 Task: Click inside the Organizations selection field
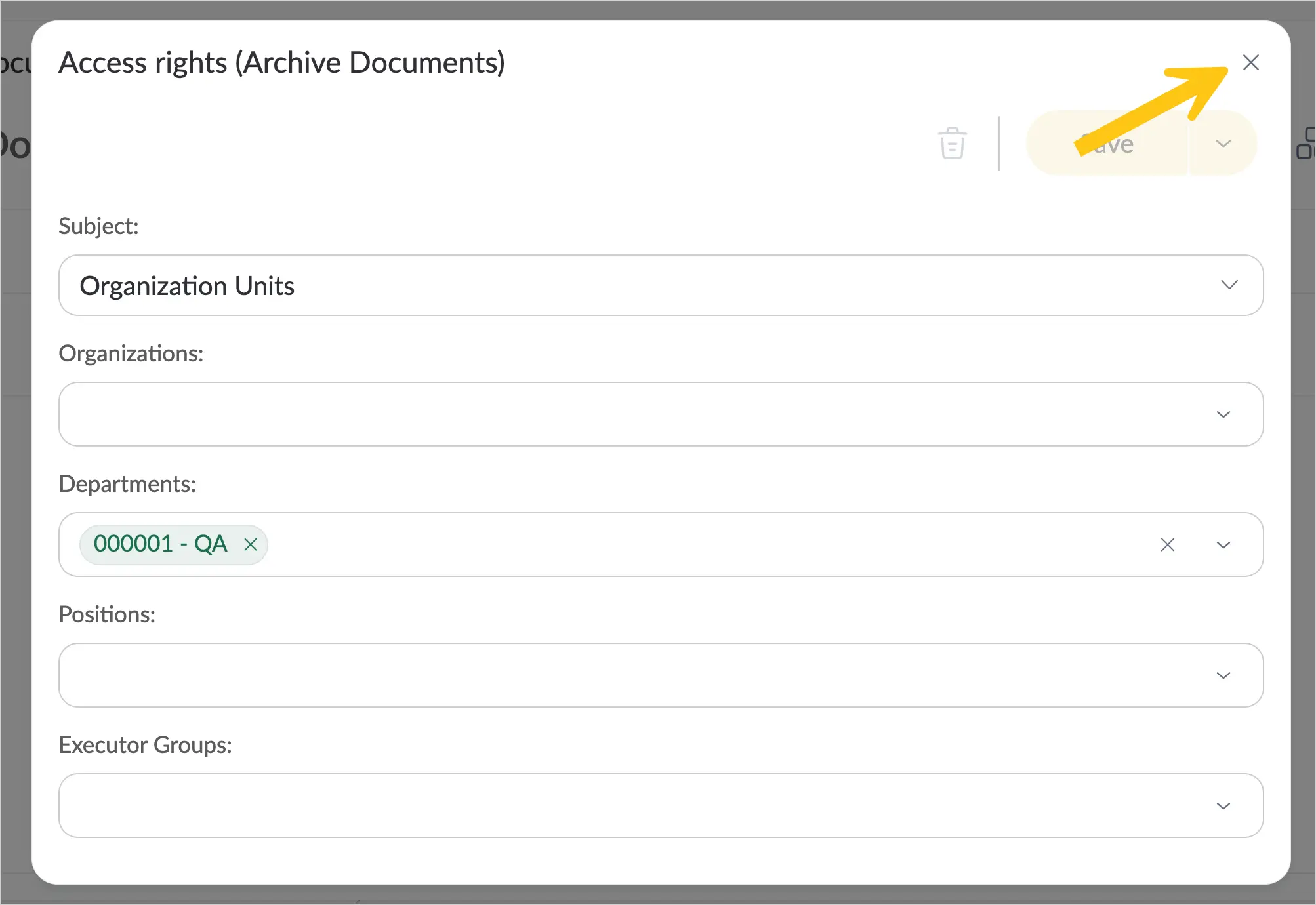coord(661,414)
